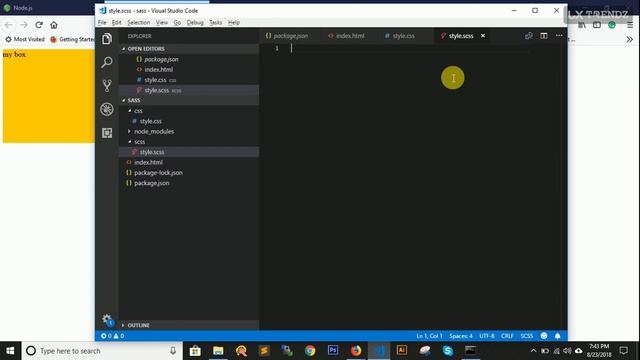Open the Action Center notification icon
Image resolution: width=640 pixels, height=360 pixels.
[x=623, y=351]
